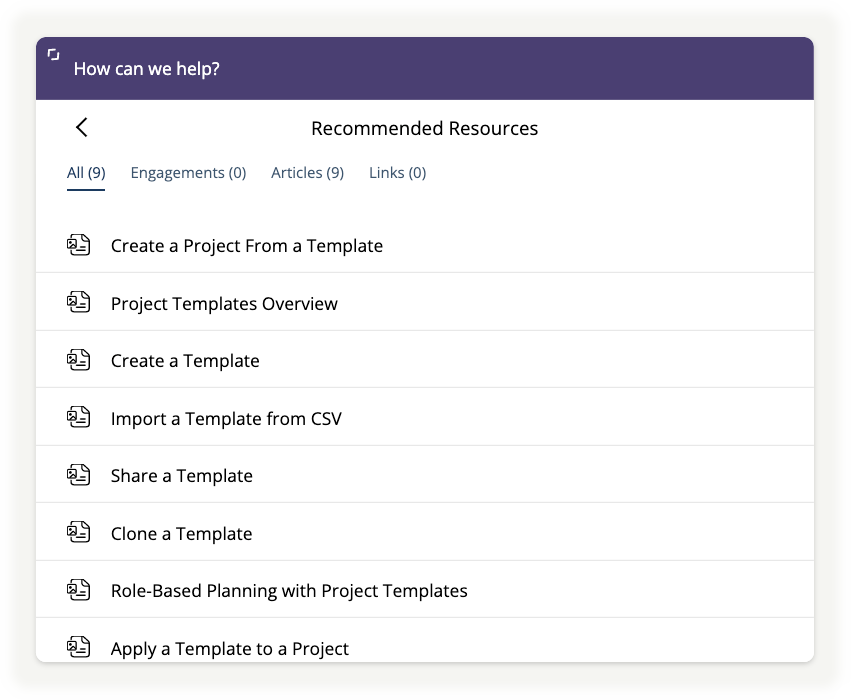The width and height of the screenshot is (851, 700).
Task: Go back using the left chevron arrow
Action: 81,128
